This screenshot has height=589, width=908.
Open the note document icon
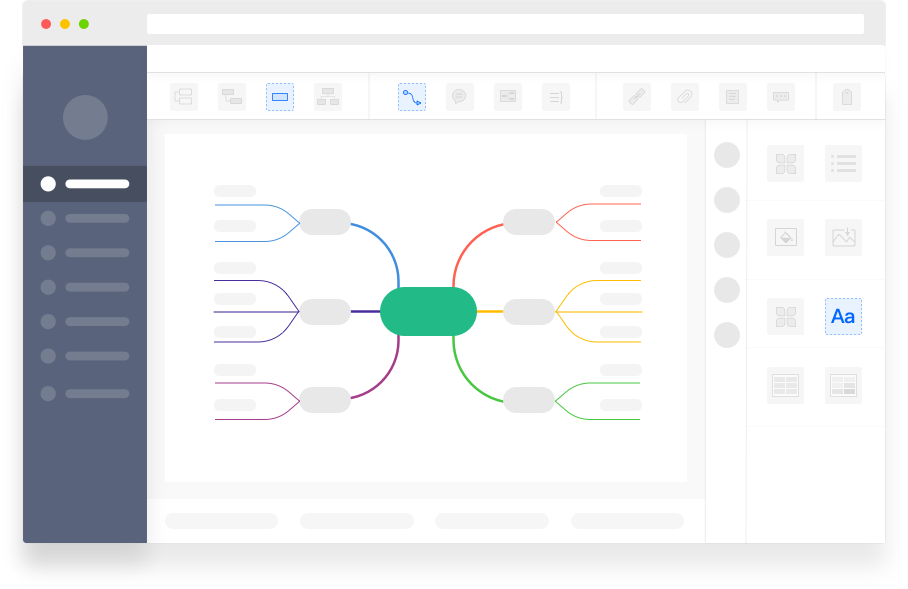click(x=733, y=97)
